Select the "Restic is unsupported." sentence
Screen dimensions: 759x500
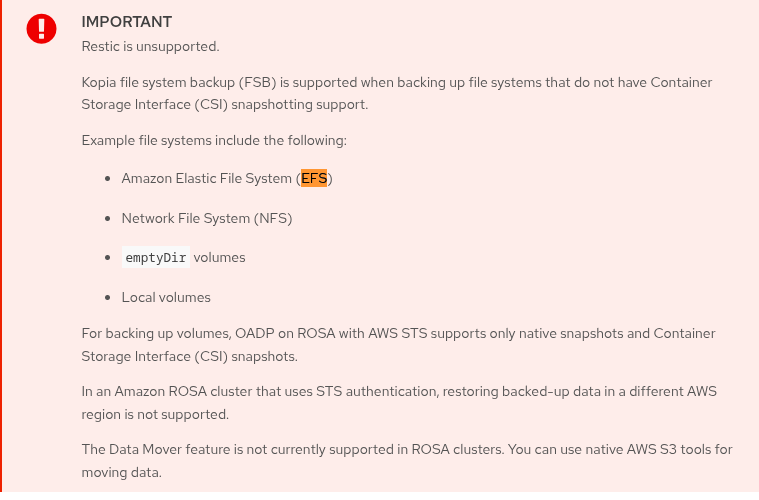click(x=150, y=46)
